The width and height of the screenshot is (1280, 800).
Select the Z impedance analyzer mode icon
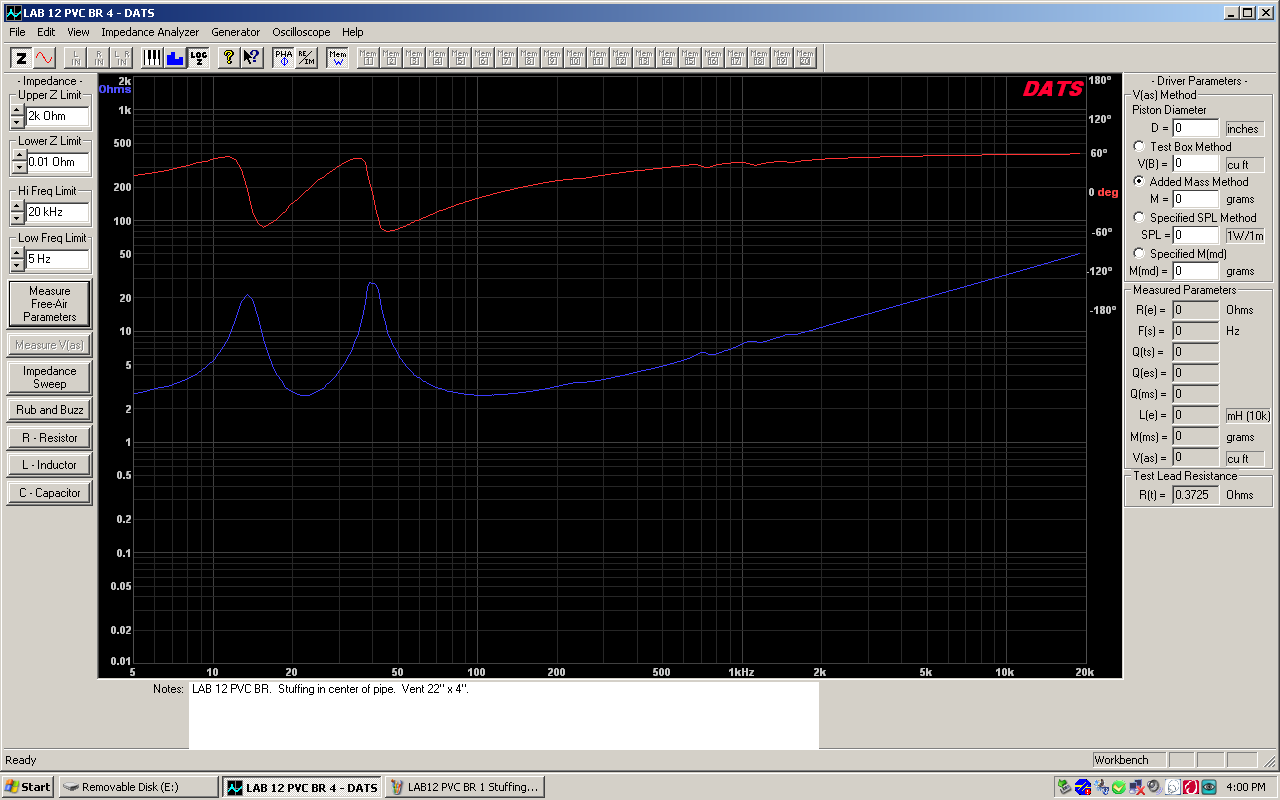pyautogui.click(x=21, y=58)
